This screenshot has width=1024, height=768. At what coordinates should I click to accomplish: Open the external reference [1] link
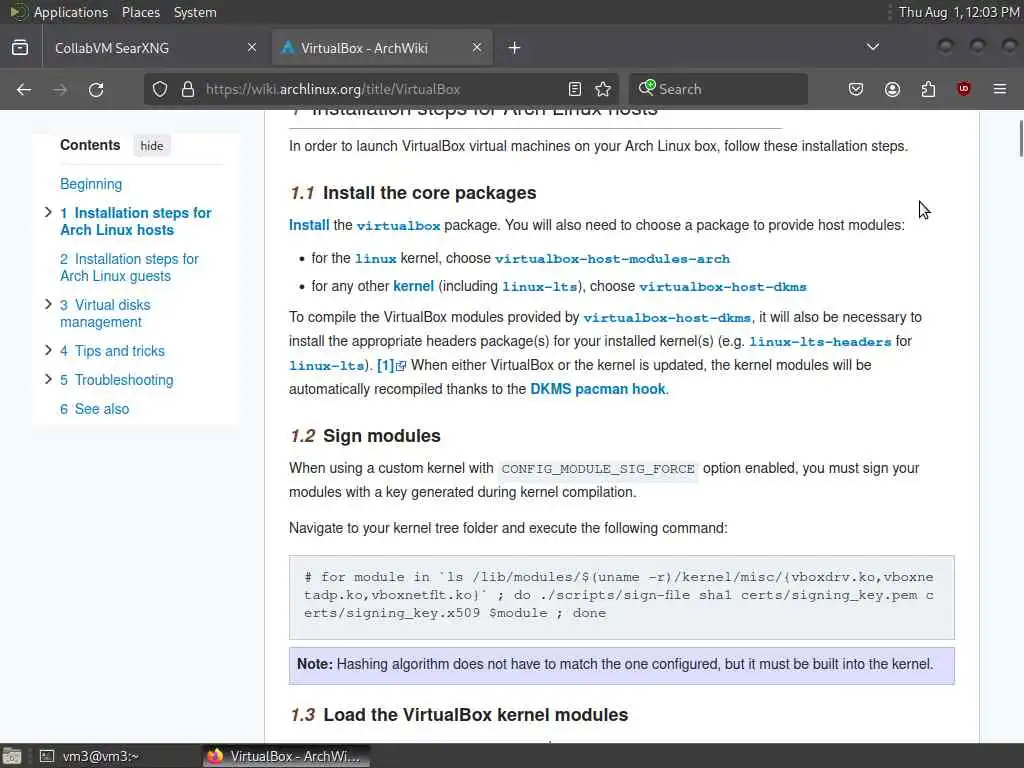[x=391, y=365]
